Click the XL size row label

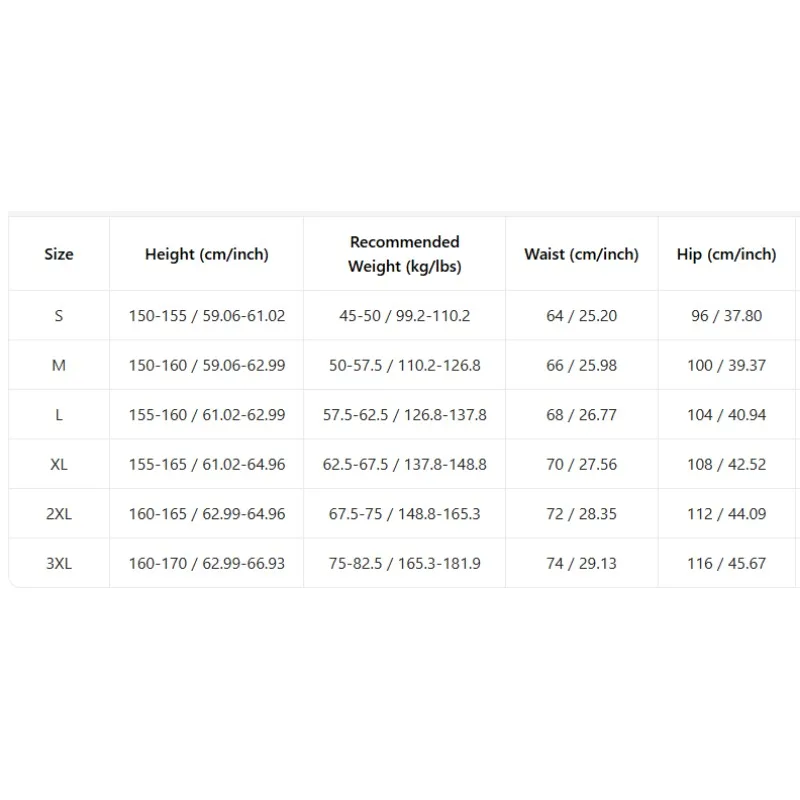59,464
